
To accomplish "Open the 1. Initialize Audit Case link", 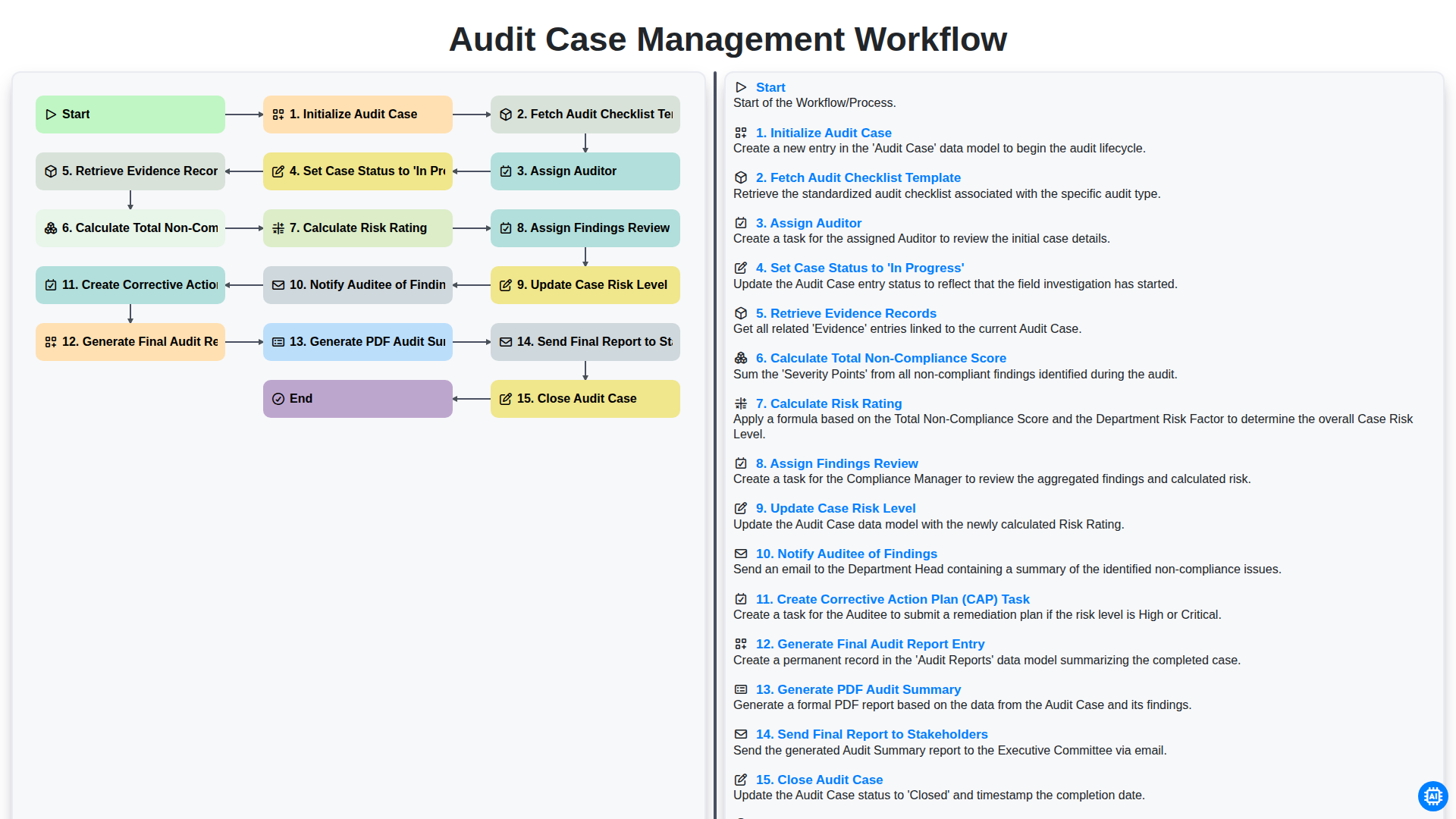I will [x=824, y=133].
